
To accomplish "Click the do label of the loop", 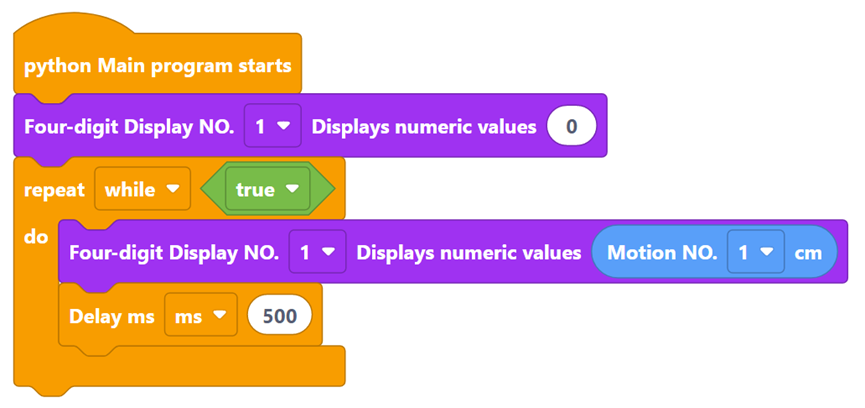I will pos(36,242).
